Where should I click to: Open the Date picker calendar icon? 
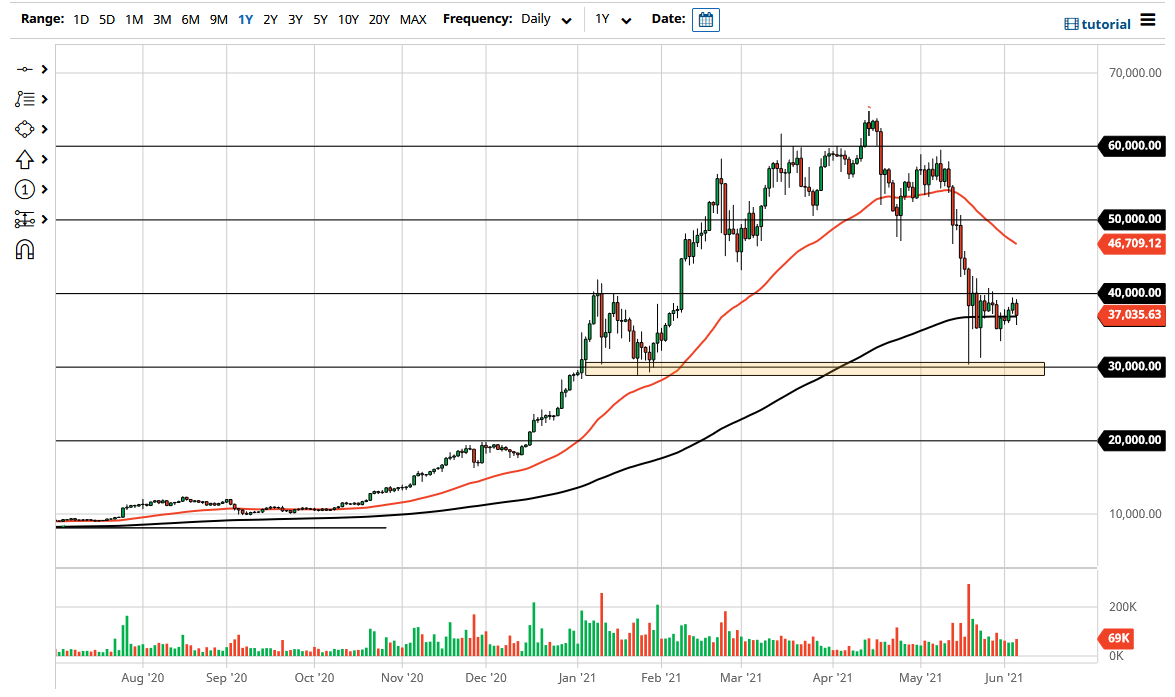coord(707,19)
